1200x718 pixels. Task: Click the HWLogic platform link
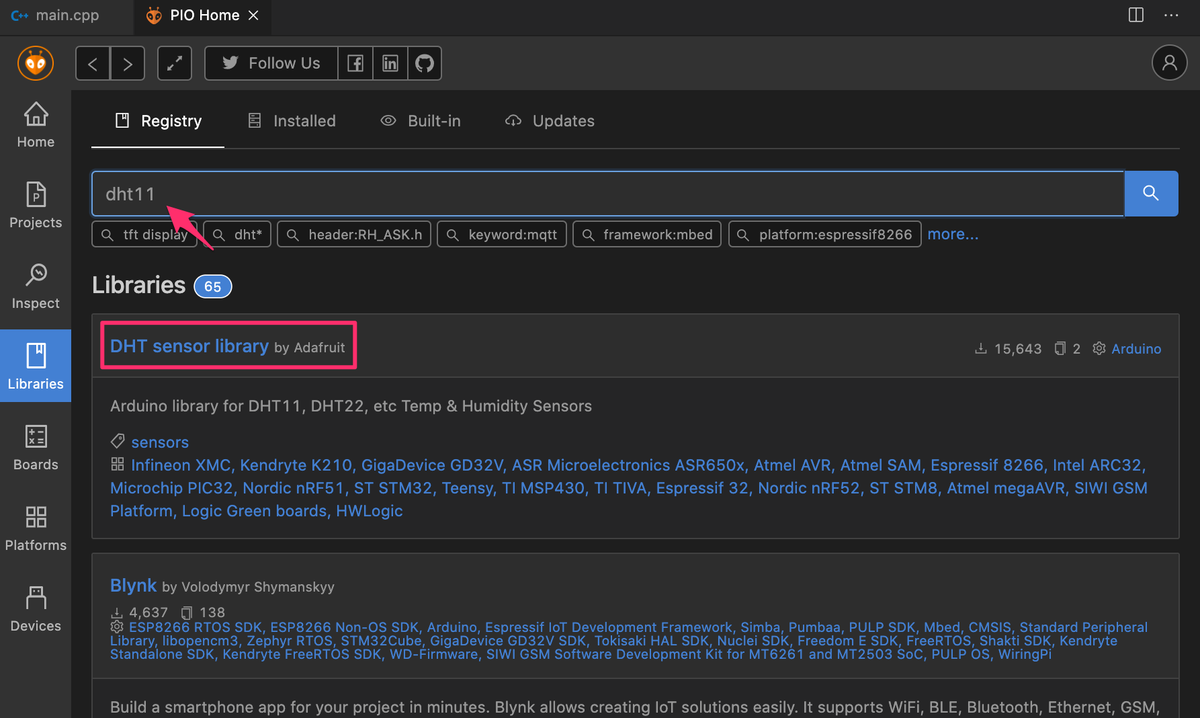click(x=369, y=511)
